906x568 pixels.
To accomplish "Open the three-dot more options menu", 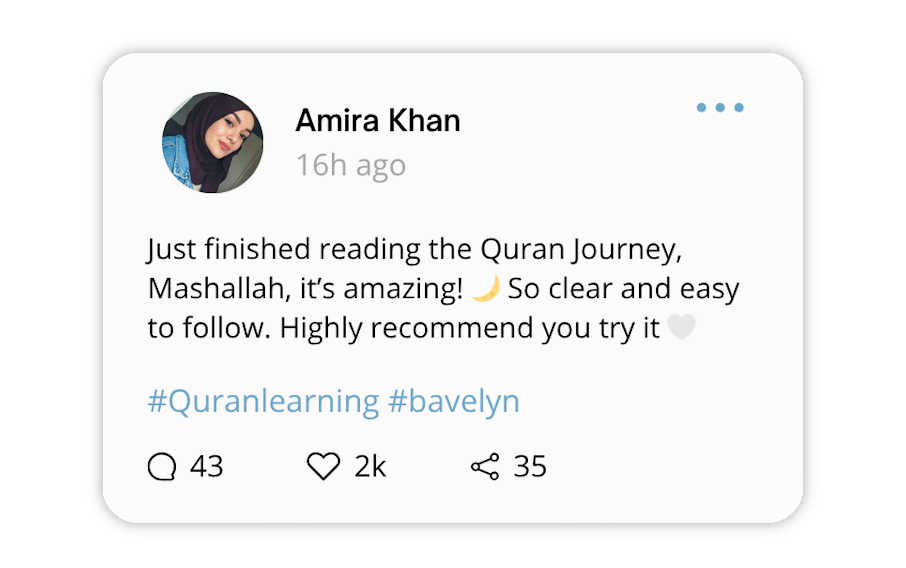I will 720,108.
